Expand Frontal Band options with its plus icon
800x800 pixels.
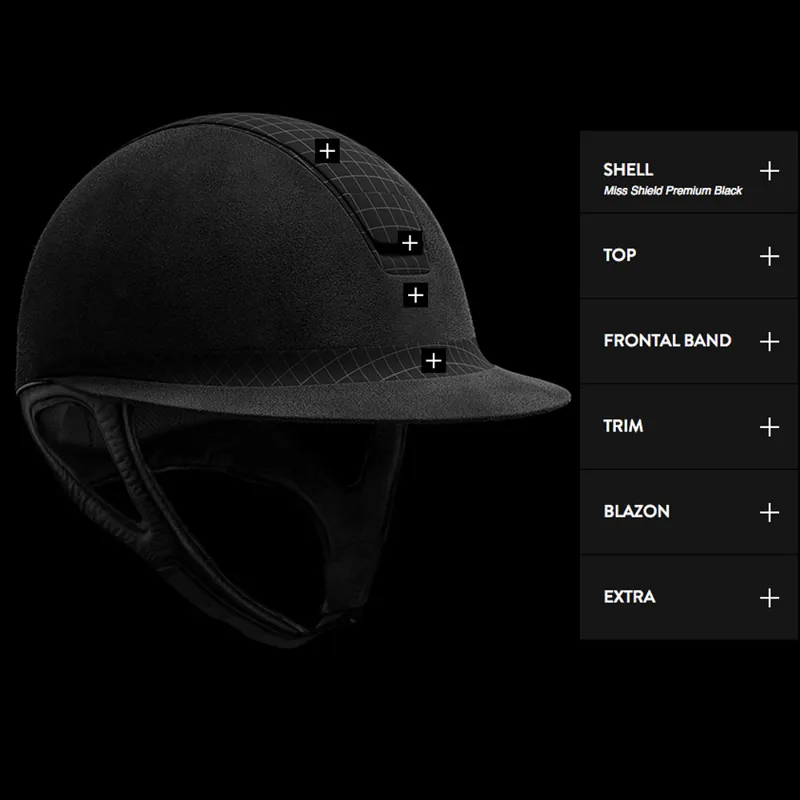(x=768, y=342)
